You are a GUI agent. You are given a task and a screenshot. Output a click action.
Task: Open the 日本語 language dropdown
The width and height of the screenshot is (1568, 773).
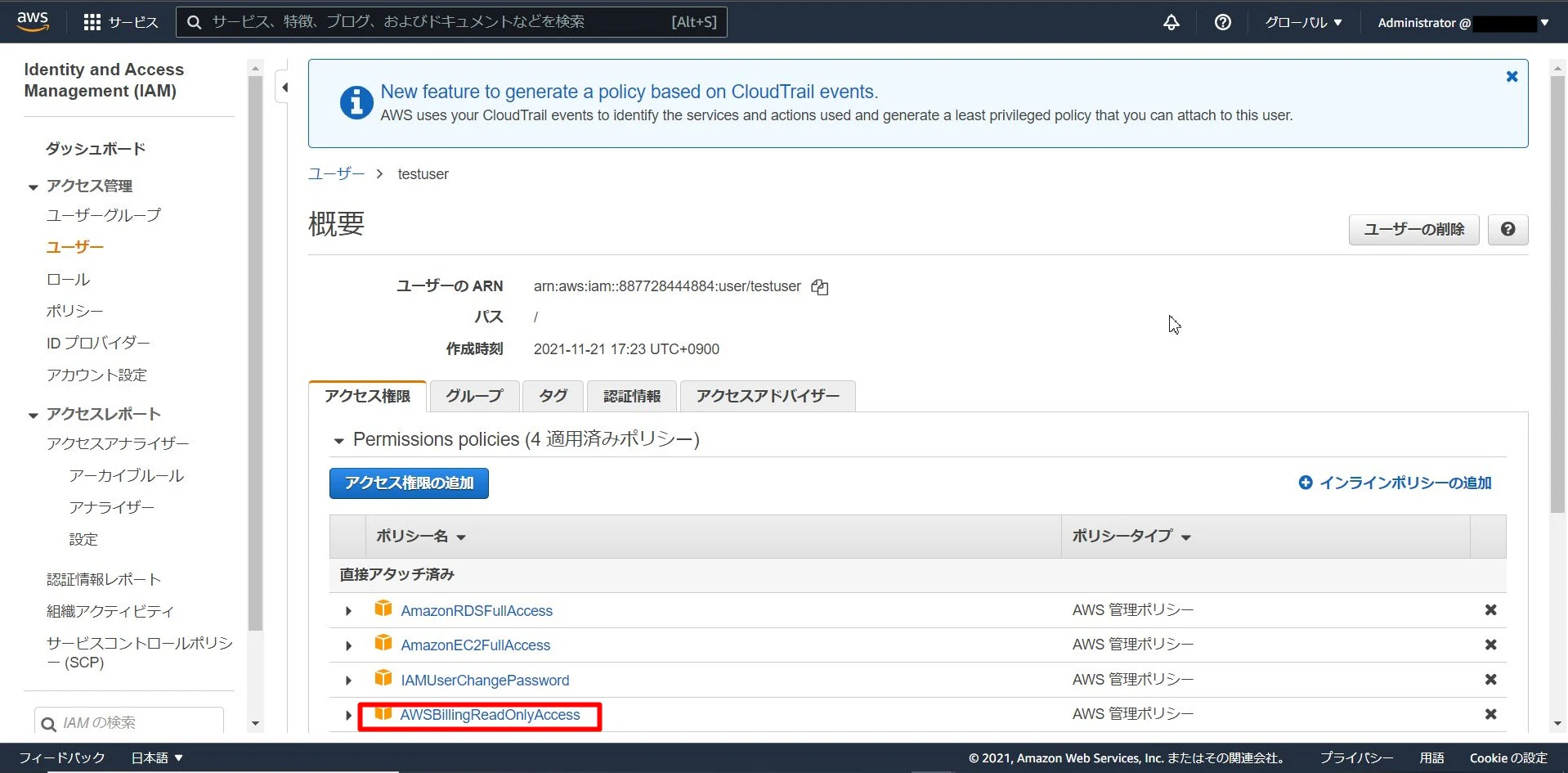pos(157,758)
